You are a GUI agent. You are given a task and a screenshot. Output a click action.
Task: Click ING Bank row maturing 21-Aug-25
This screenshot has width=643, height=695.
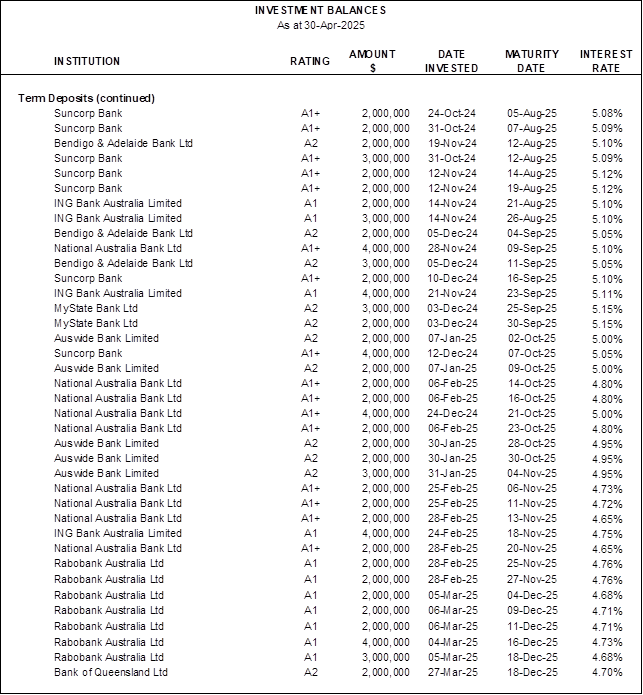[118, 203]
